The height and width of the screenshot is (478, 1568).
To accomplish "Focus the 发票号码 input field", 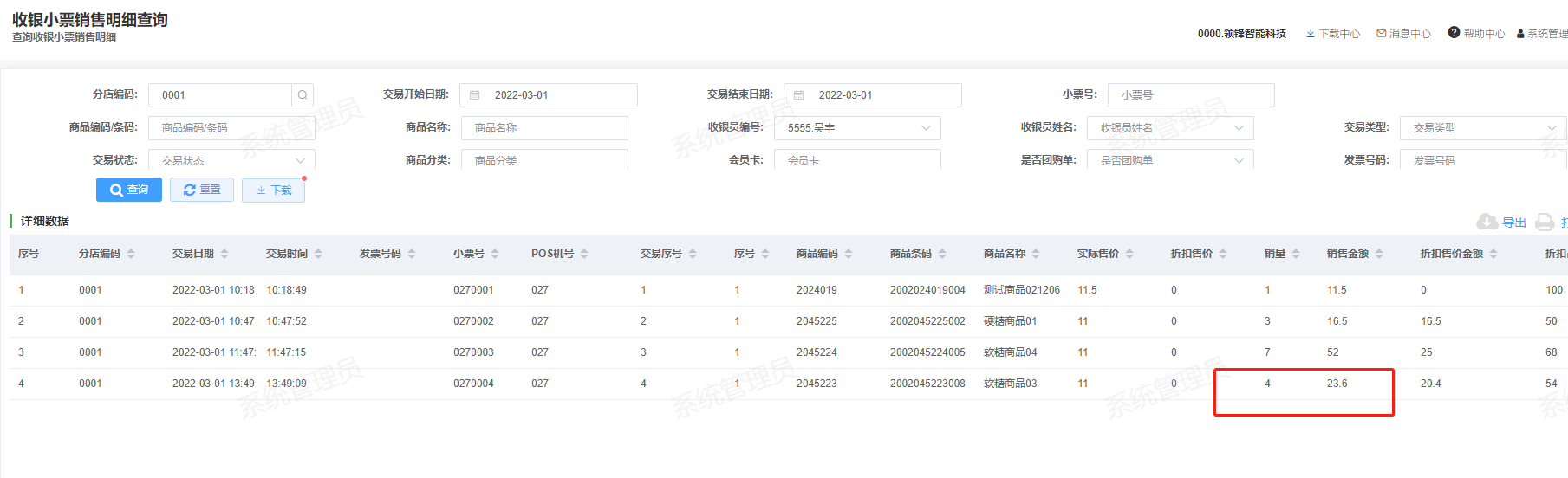I will (x=1483, y=160).
